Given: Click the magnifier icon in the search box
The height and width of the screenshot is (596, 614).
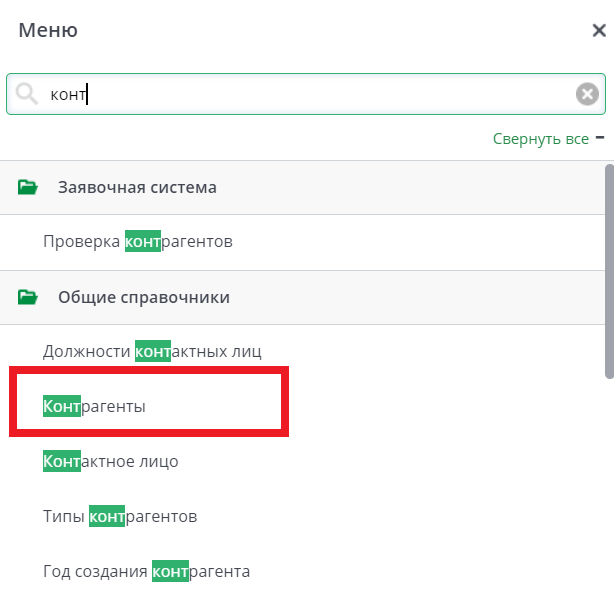Looking at the screenshot, I should click(x=27, y=94).
